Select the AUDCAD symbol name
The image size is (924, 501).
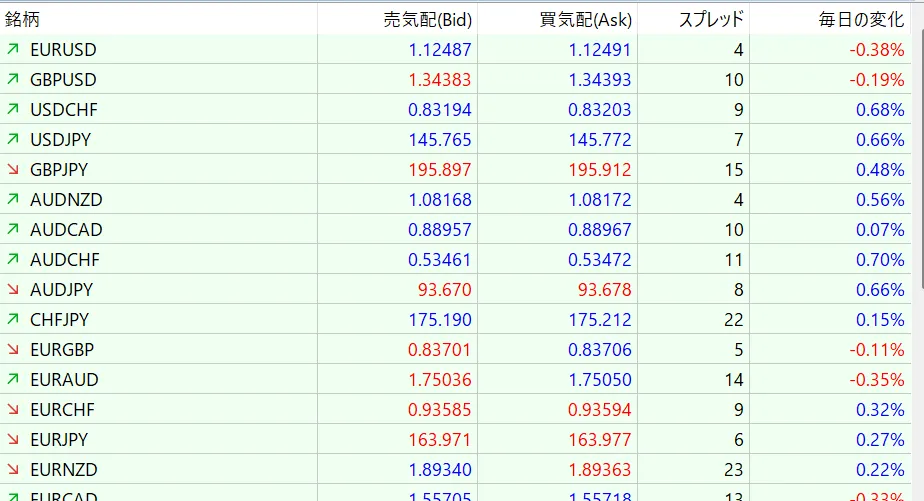coord(66,229)
